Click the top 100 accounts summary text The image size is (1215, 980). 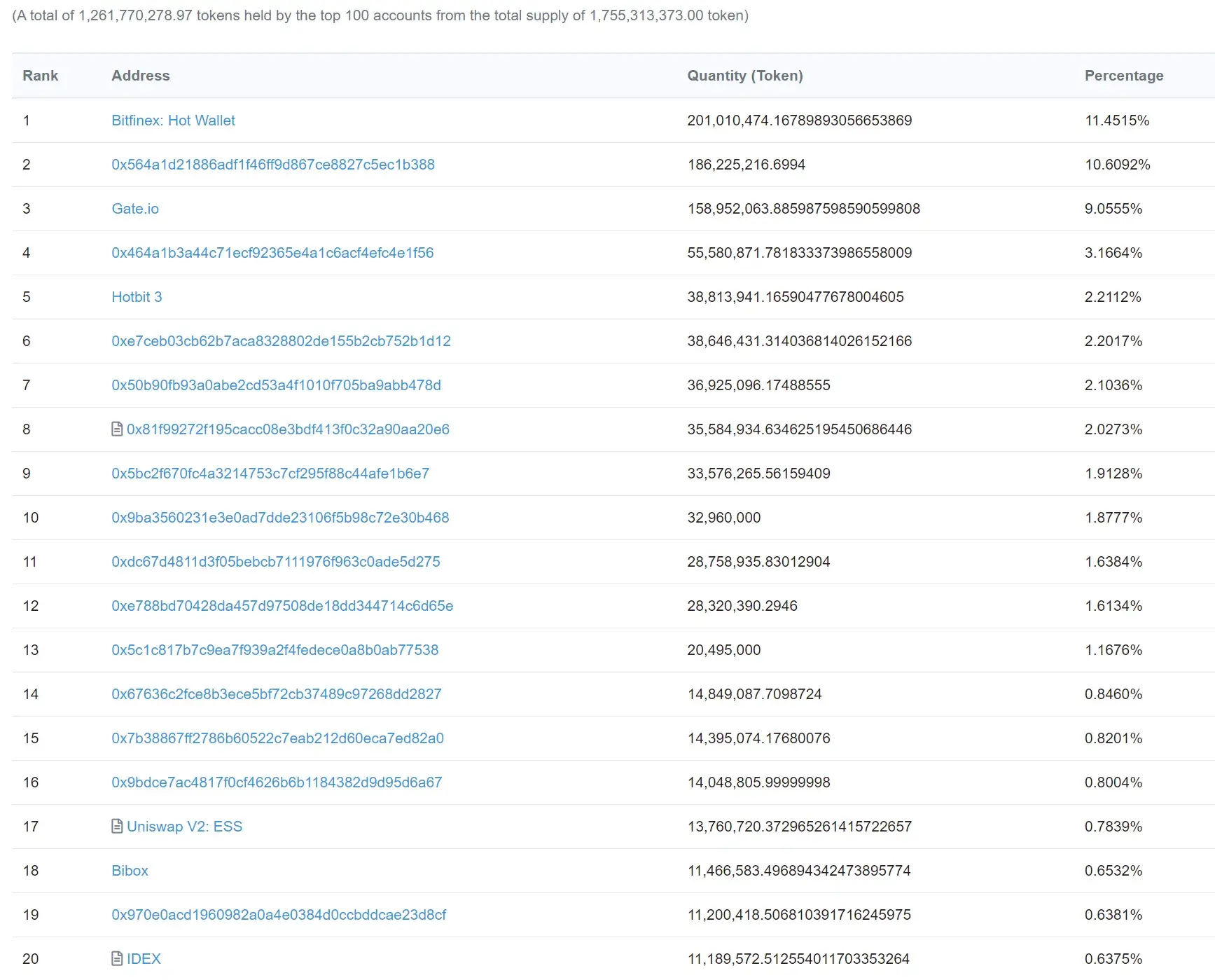[380, 15]
